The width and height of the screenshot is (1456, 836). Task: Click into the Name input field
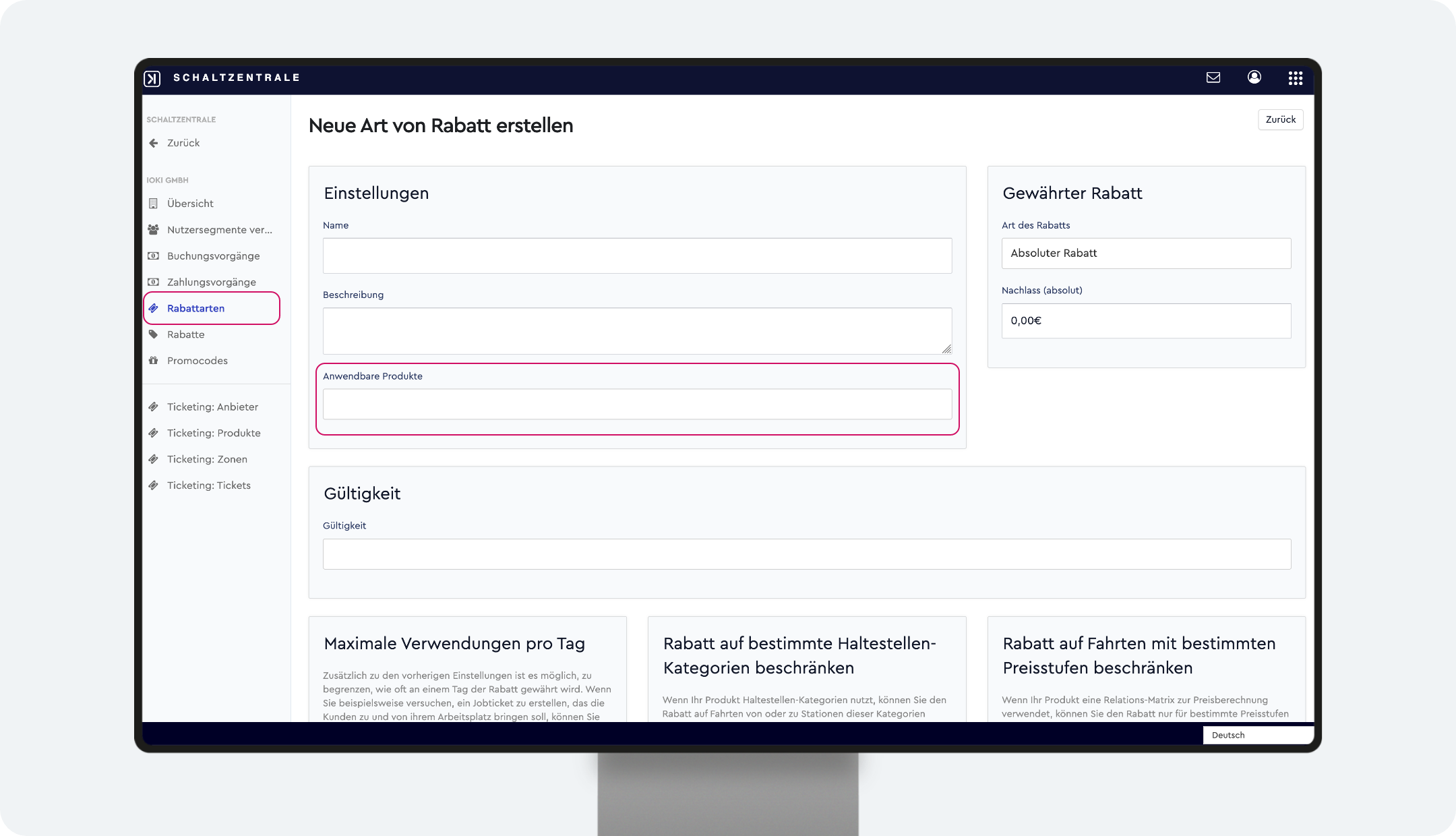[x=637, y=256]
